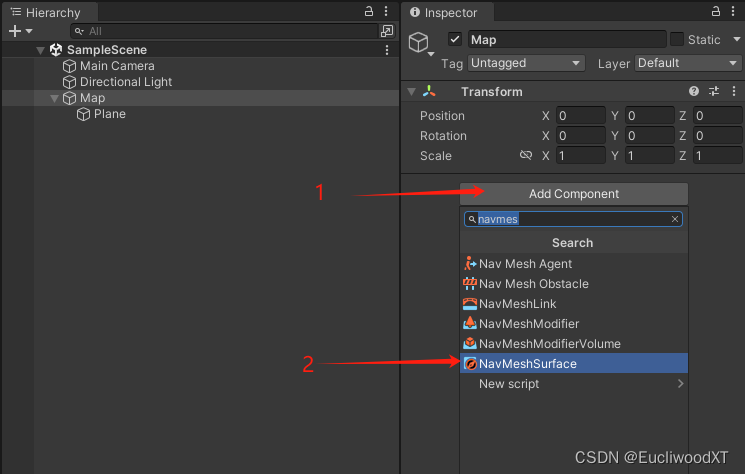Image resolution: width=745 pixels, height=474 pixels.
Task: Open scene search in Hierarchy toolbar
Action: click(x=387, y=31)
